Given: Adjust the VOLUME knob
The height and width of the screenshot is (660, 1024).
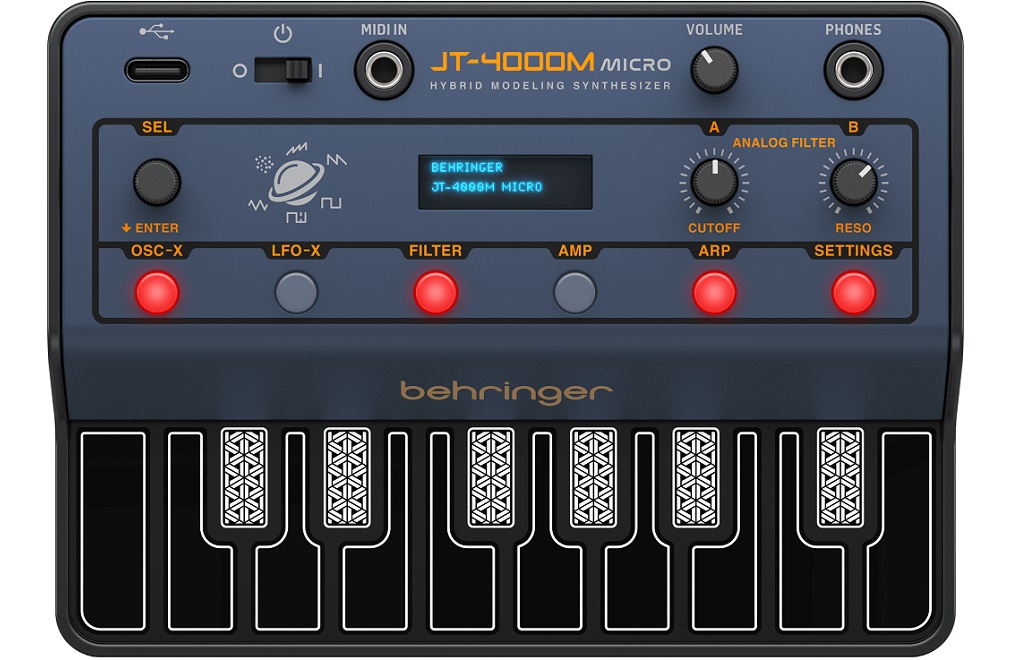Looking at the screenshot, I should point(714,70).
